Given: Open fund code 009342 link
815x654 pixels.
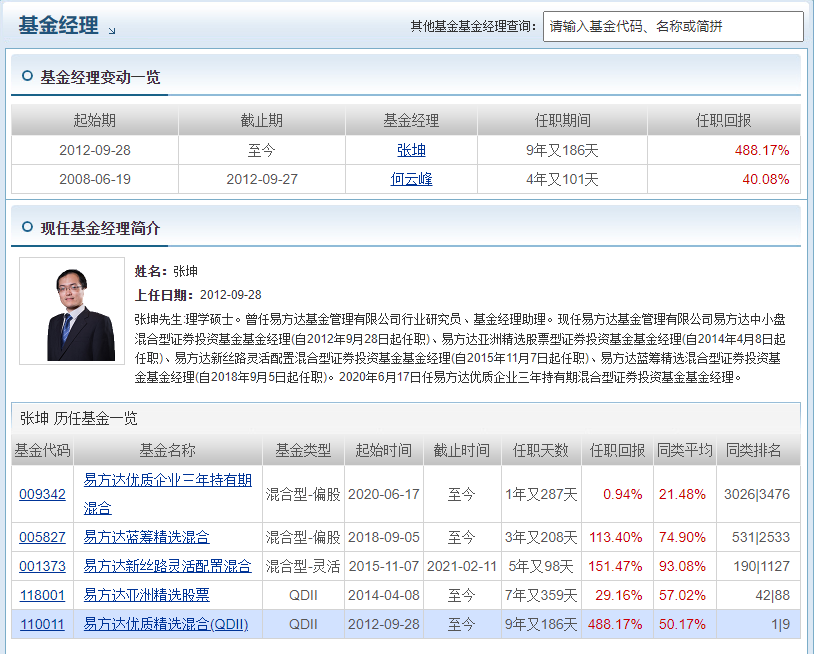Looking at the screenshot, I should click(x=42, y=494).
